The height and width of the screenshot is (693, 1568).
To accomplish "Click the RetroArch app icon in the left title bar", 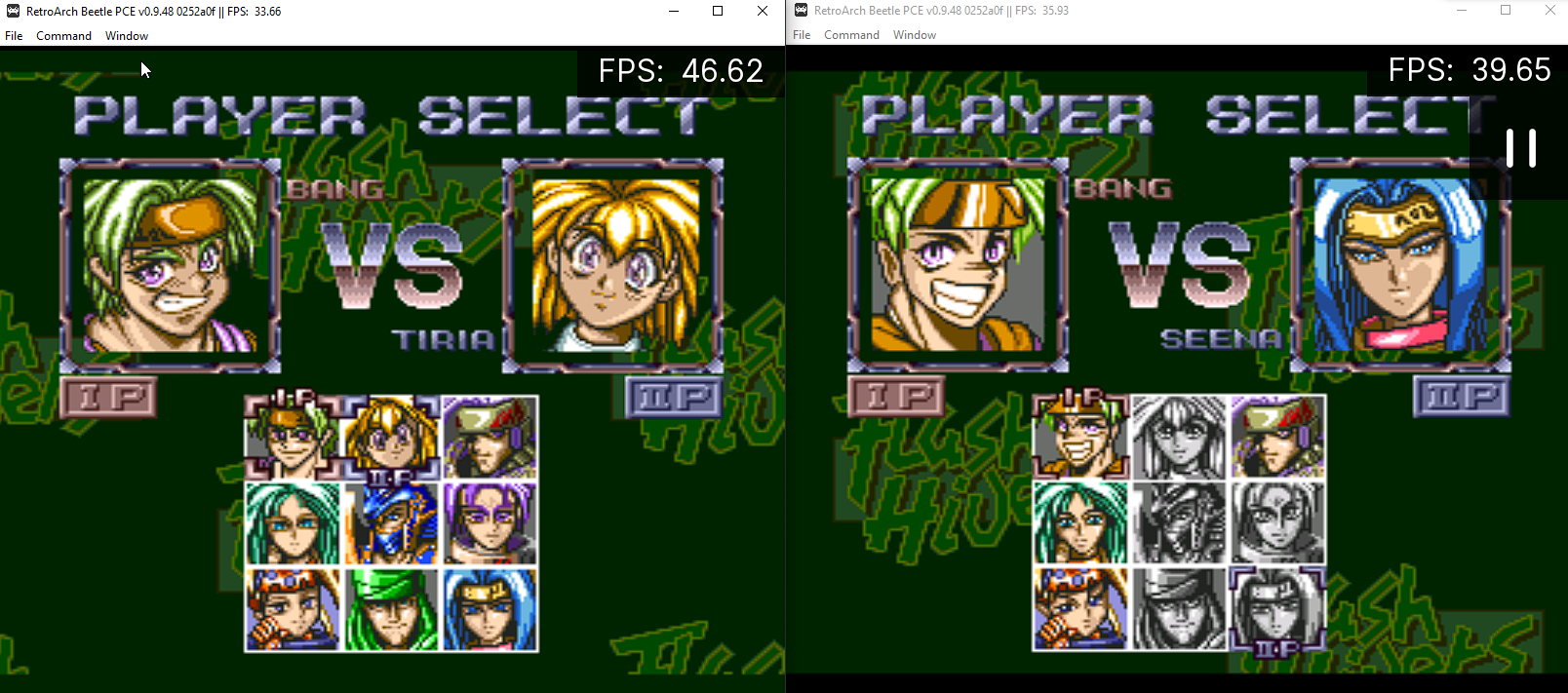I will click(13, 11).
